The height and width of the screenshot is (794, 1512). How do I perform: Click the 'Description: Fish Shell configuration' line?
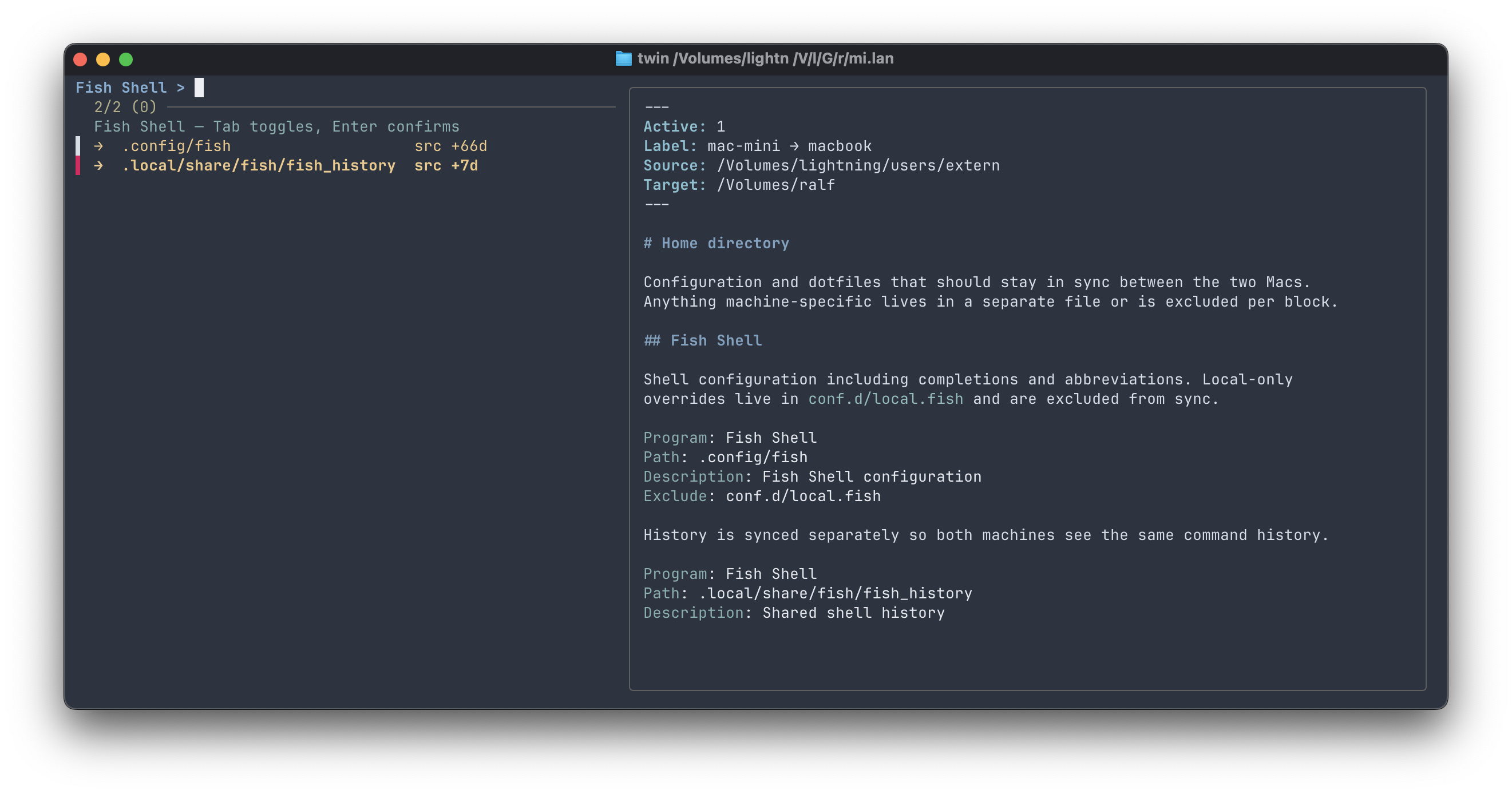click(x=812, y=477)
